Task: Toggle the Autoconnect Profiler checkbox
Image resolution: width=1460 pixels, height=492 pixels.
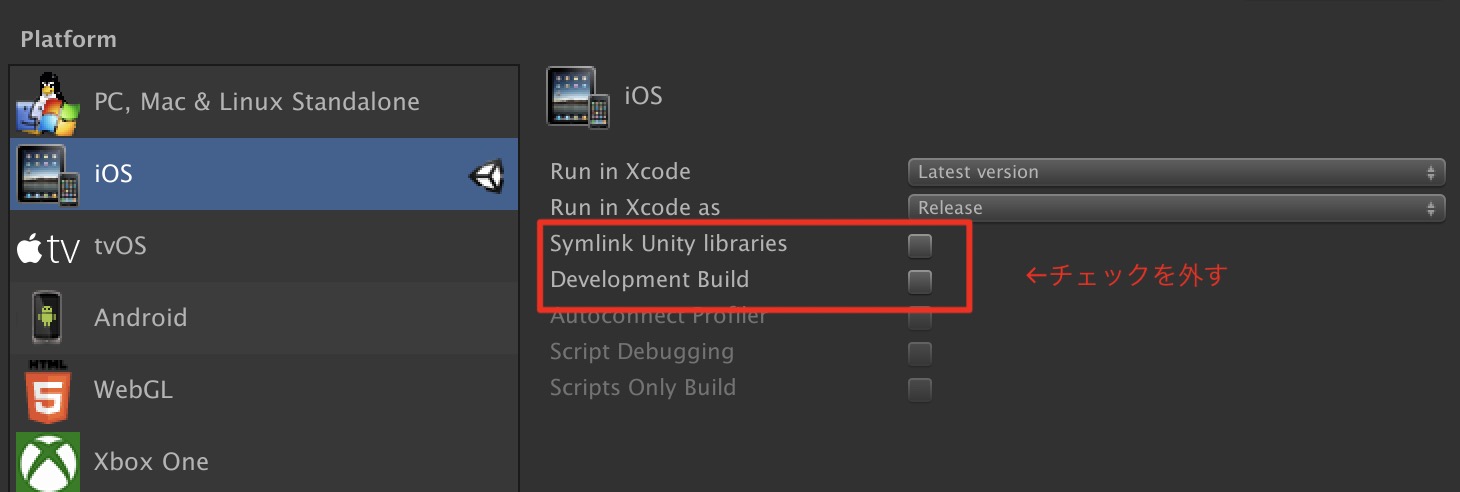Action: [x=919, y=319]
